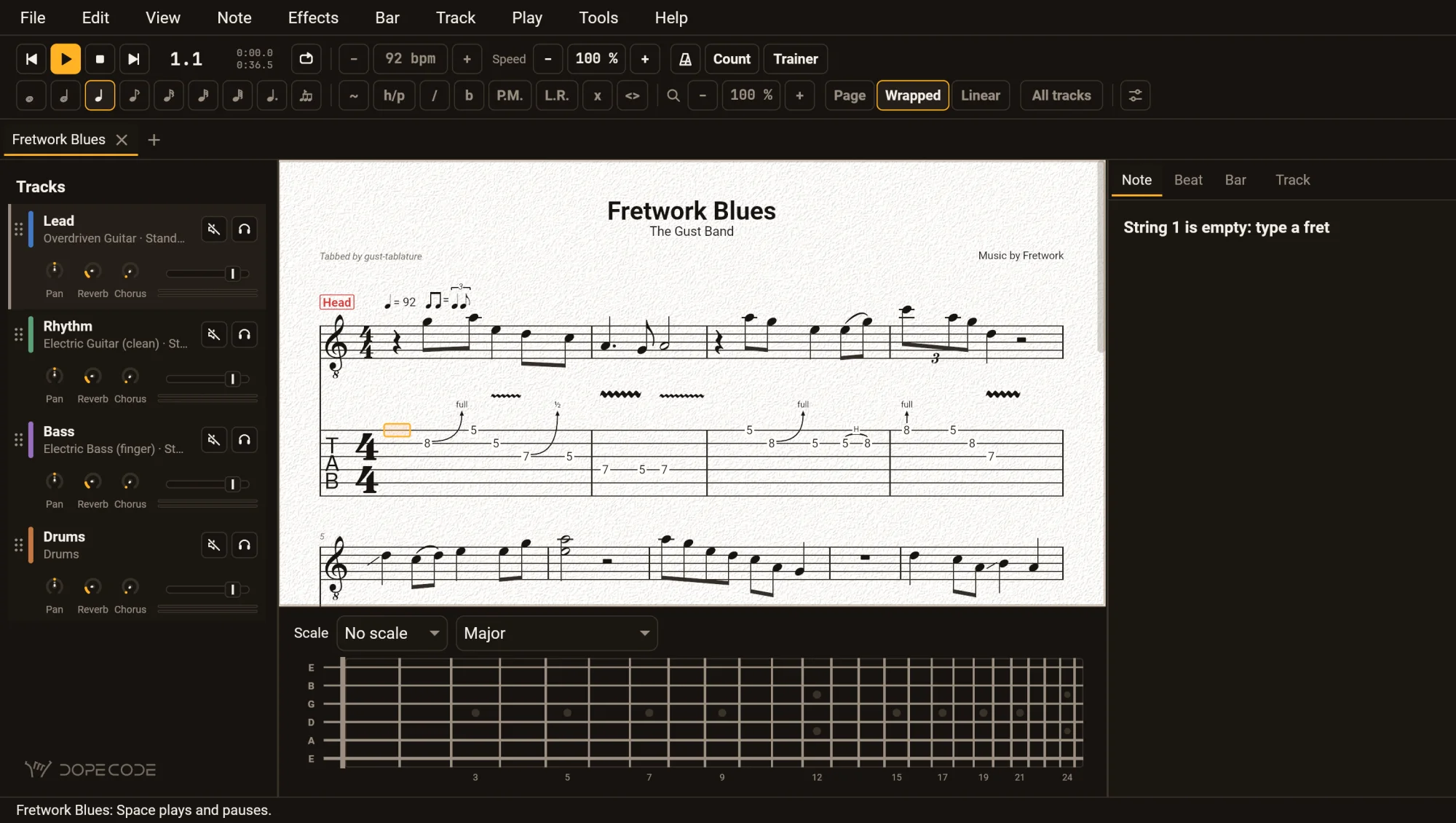Toggle let ring (L.R.)

click(557, 95)
